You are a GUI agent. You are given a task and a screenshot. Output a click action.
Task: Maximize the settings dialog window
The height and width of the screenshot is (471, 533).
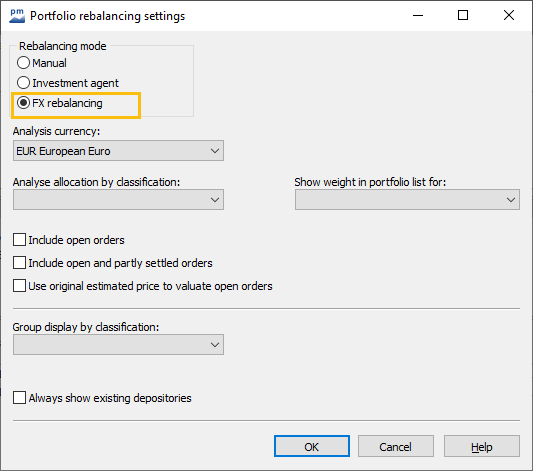point(463,16)
